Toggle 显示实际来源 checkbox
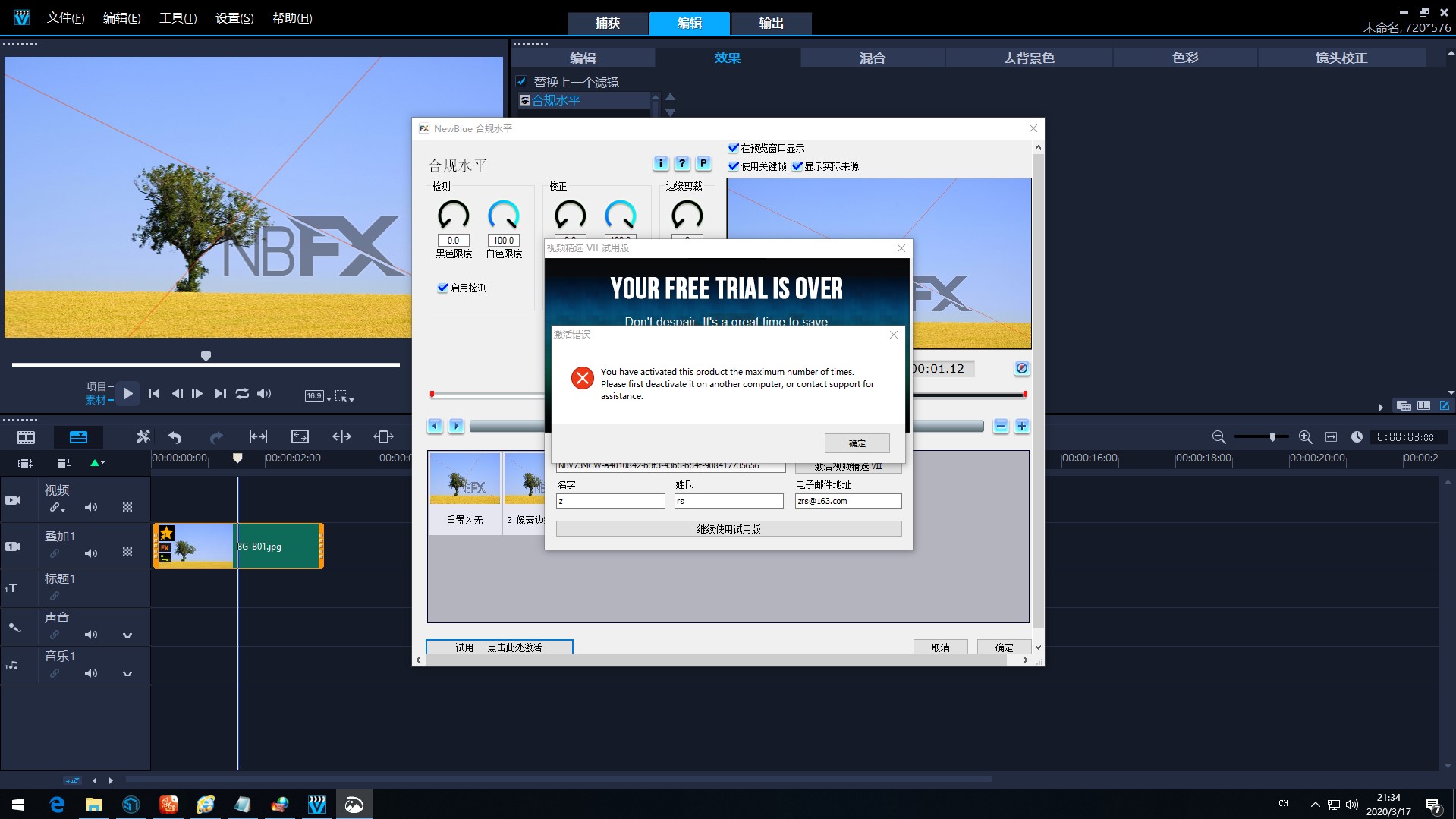Viewport: 1456px width, 819px height. click(x=797, y=165)
